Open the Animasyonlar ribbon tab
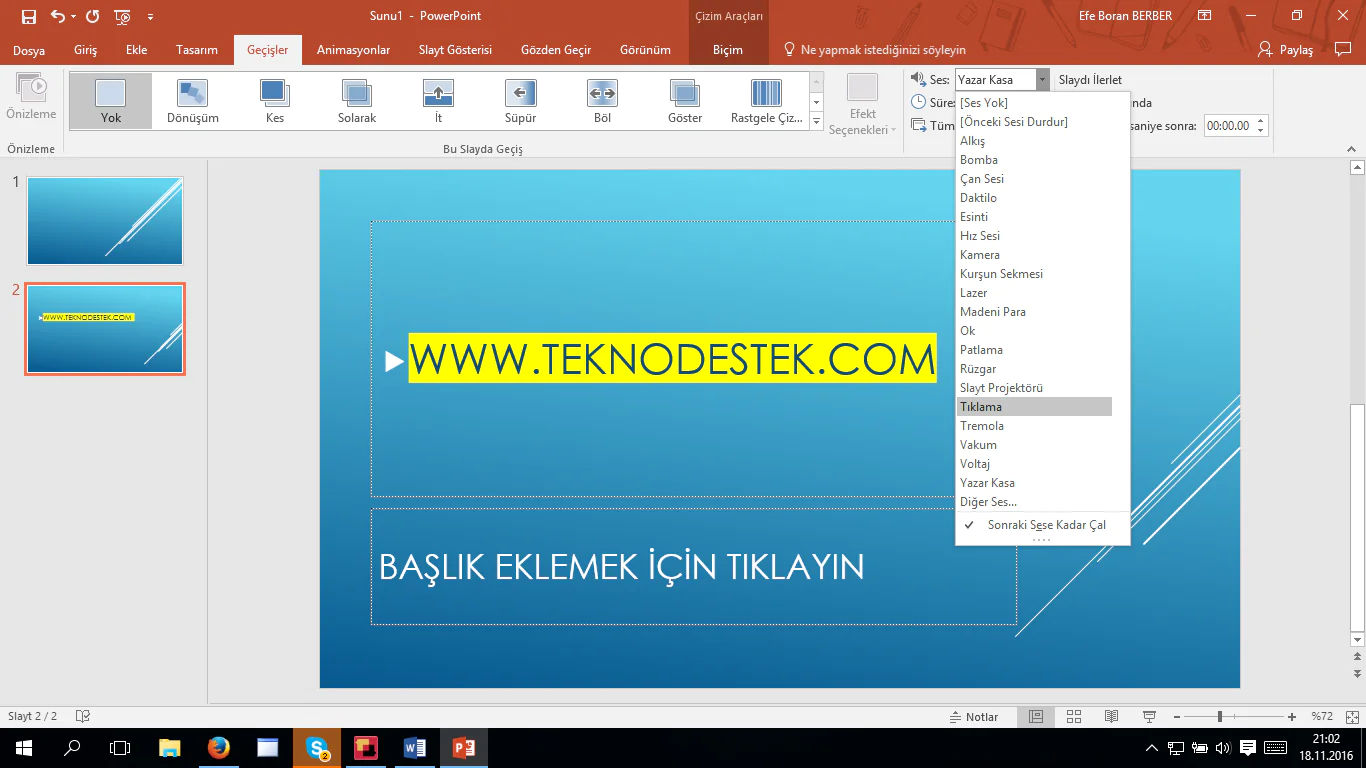Image resolution: width=1366 pixels, height=768 pixels. coord(353,50)
